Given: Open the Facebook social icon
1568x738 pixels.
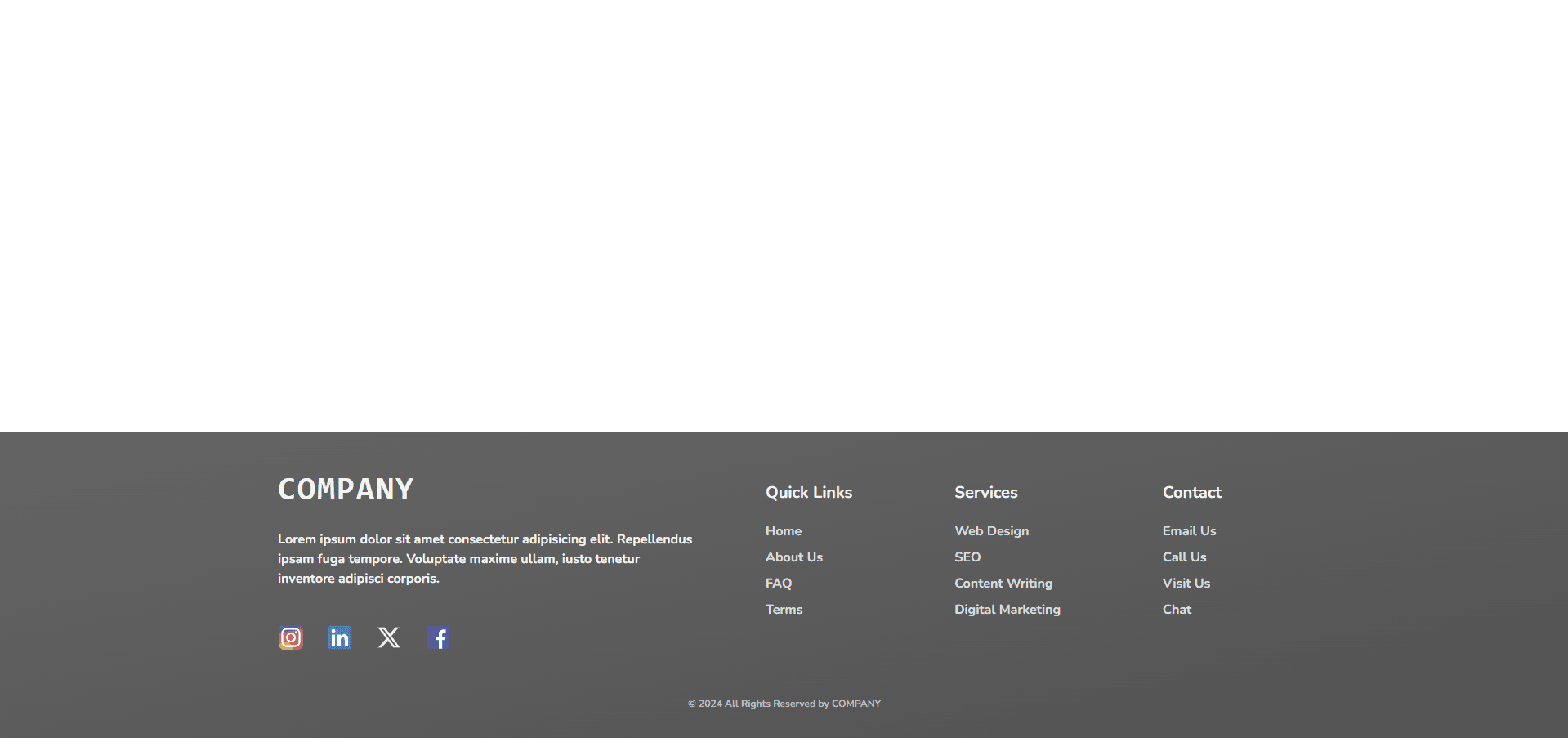Looking at the screenshot, I should 438,637.
